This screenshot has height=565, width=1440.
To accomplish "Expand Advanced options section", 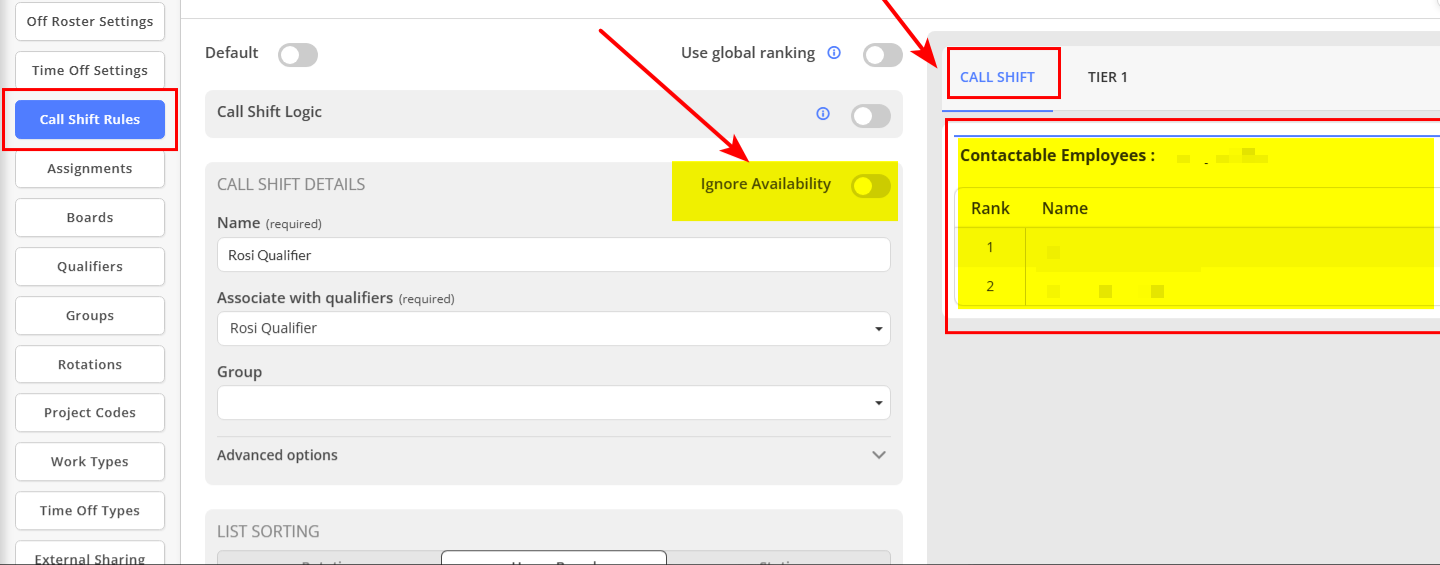I will 553,455.
